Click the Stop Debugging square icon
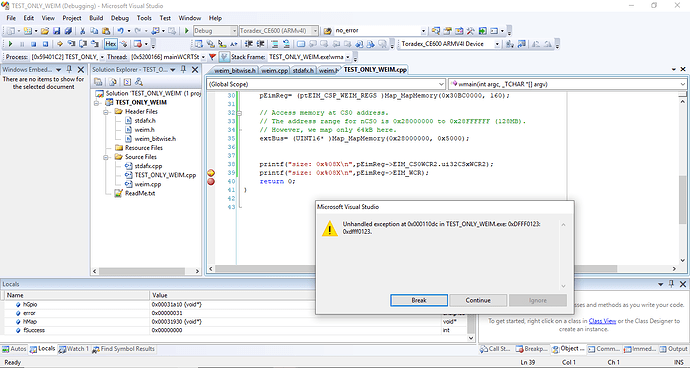 pos(33,44)
